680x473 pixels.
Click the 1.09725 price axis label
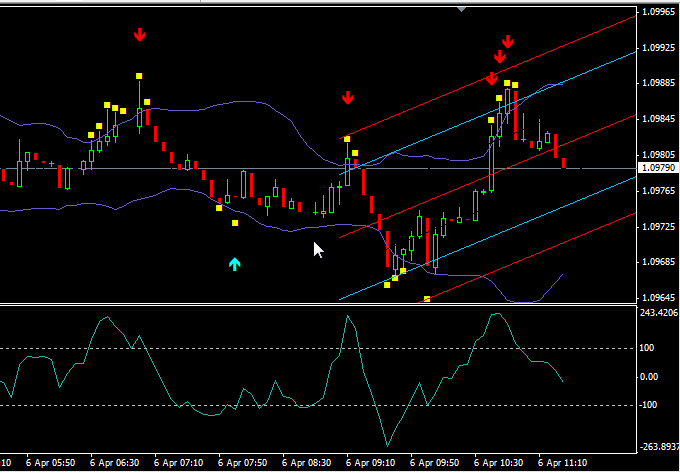click(660, 227)
